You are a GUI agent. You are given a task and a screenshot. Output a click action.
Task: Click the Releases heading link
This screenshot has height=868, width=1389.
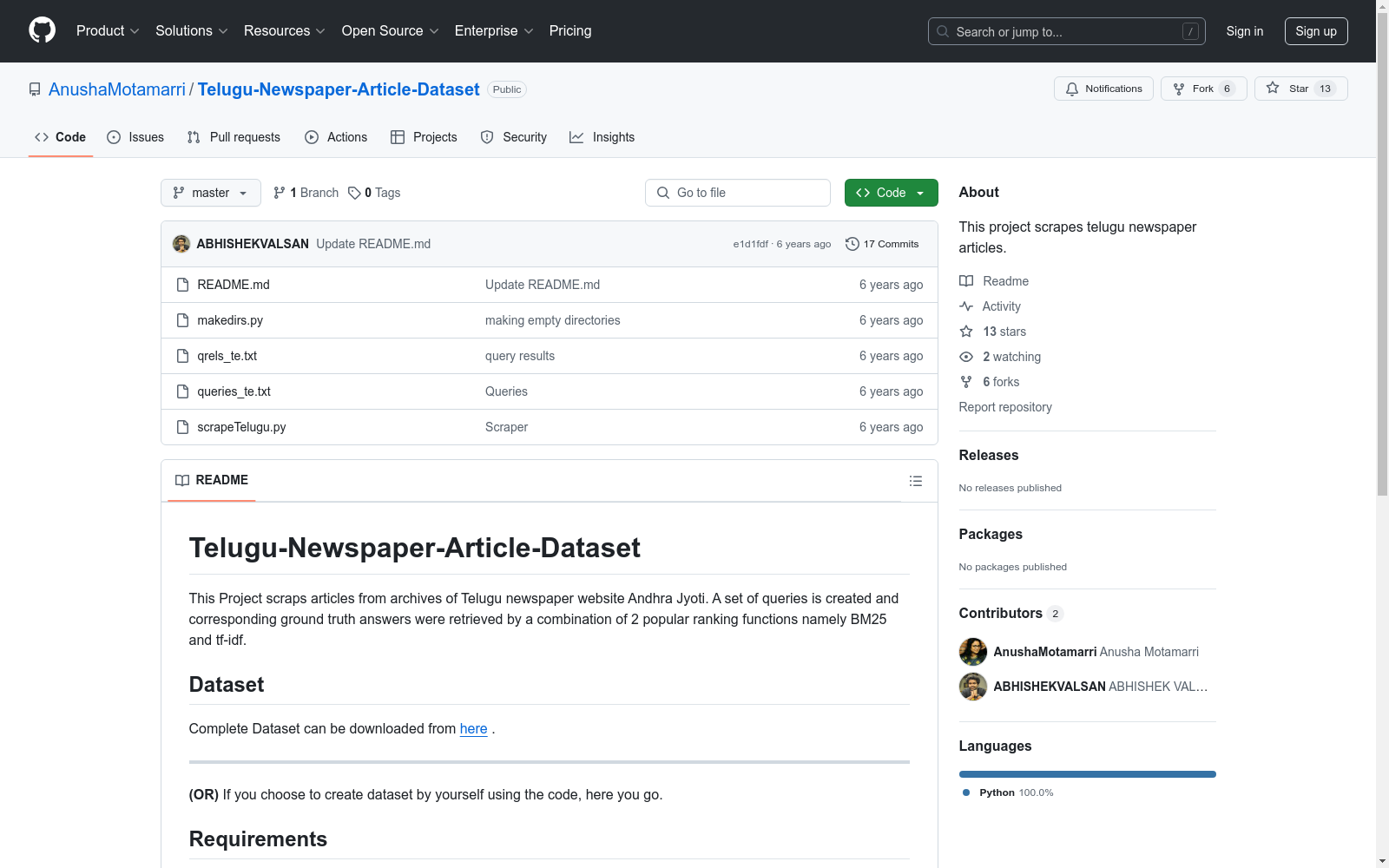coord(989,455)
